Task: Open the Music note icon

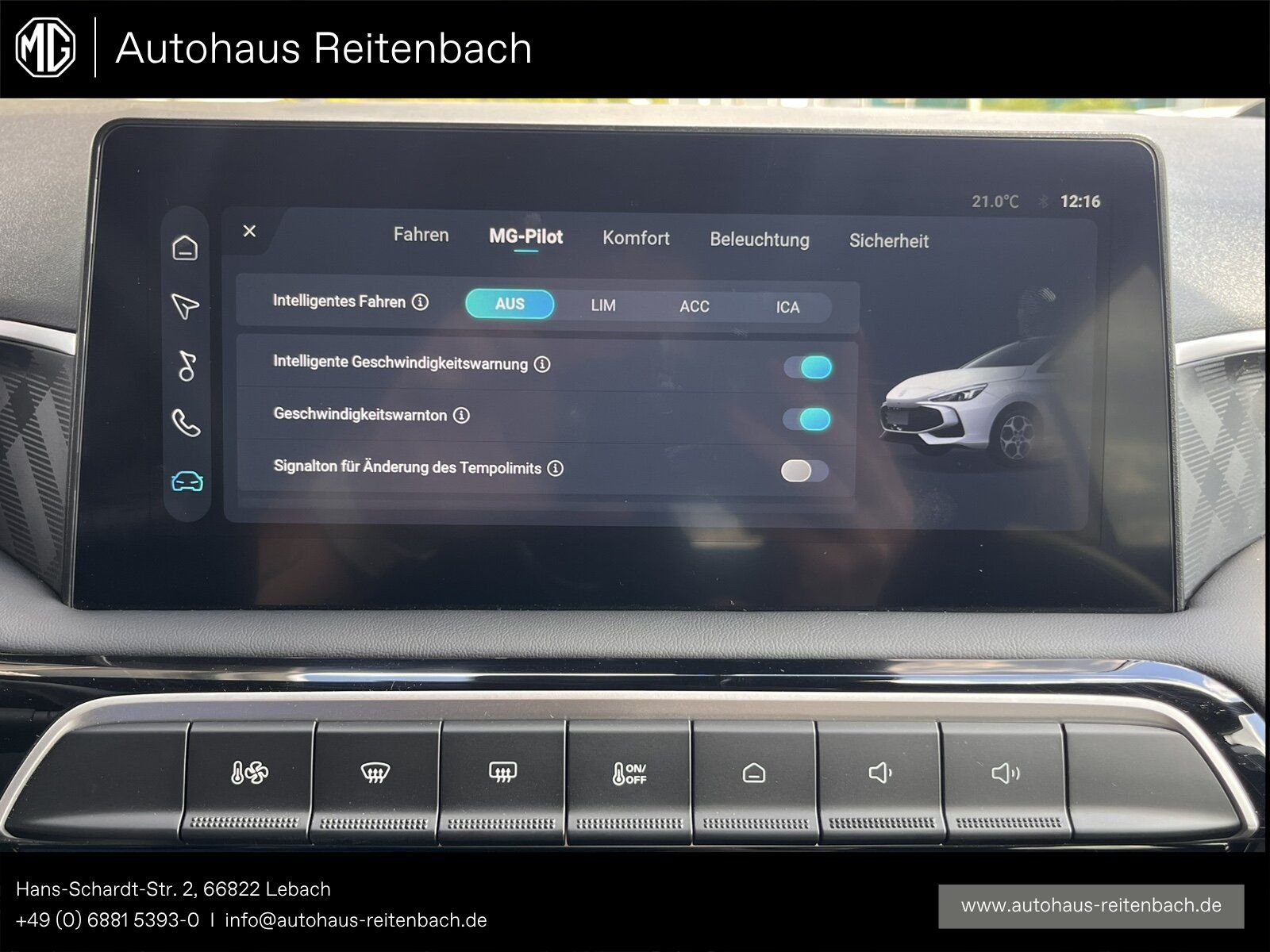Action: click(x=187, y=366)
